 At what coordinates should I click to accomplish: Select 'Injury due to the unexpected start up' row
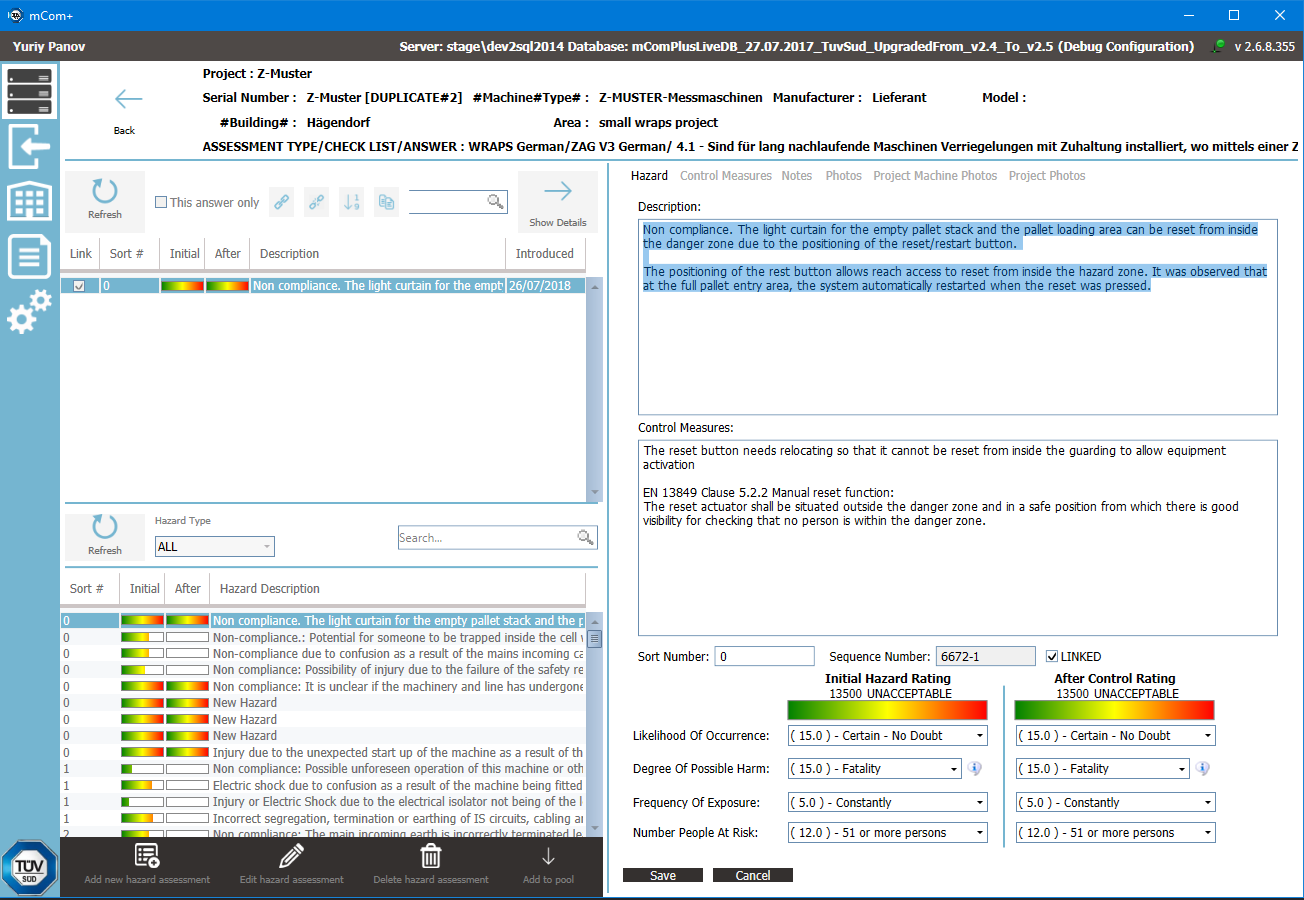324,752
